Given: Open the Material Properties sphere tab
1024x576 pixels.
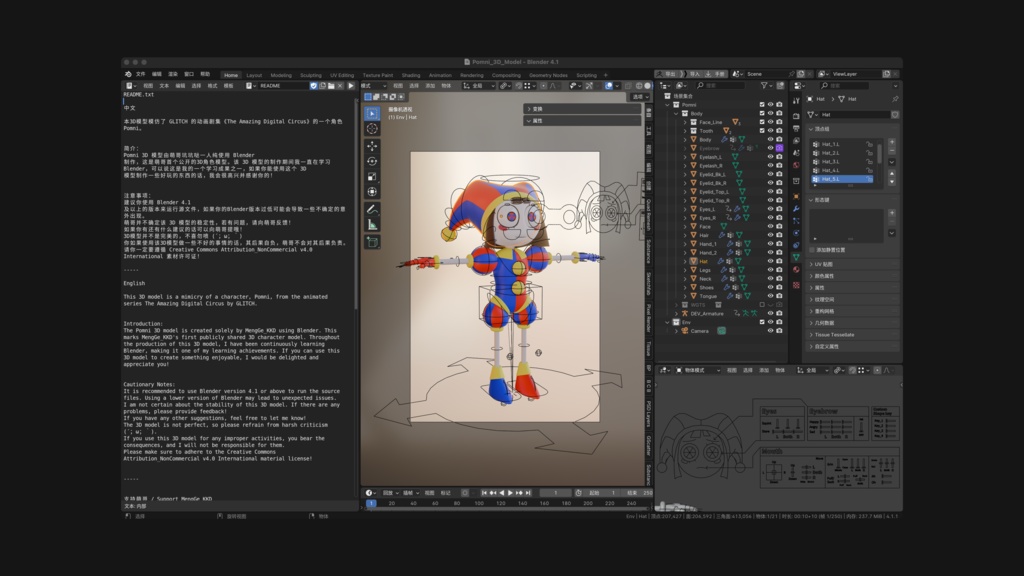Looking at the screenshot, I should (795, 269).
